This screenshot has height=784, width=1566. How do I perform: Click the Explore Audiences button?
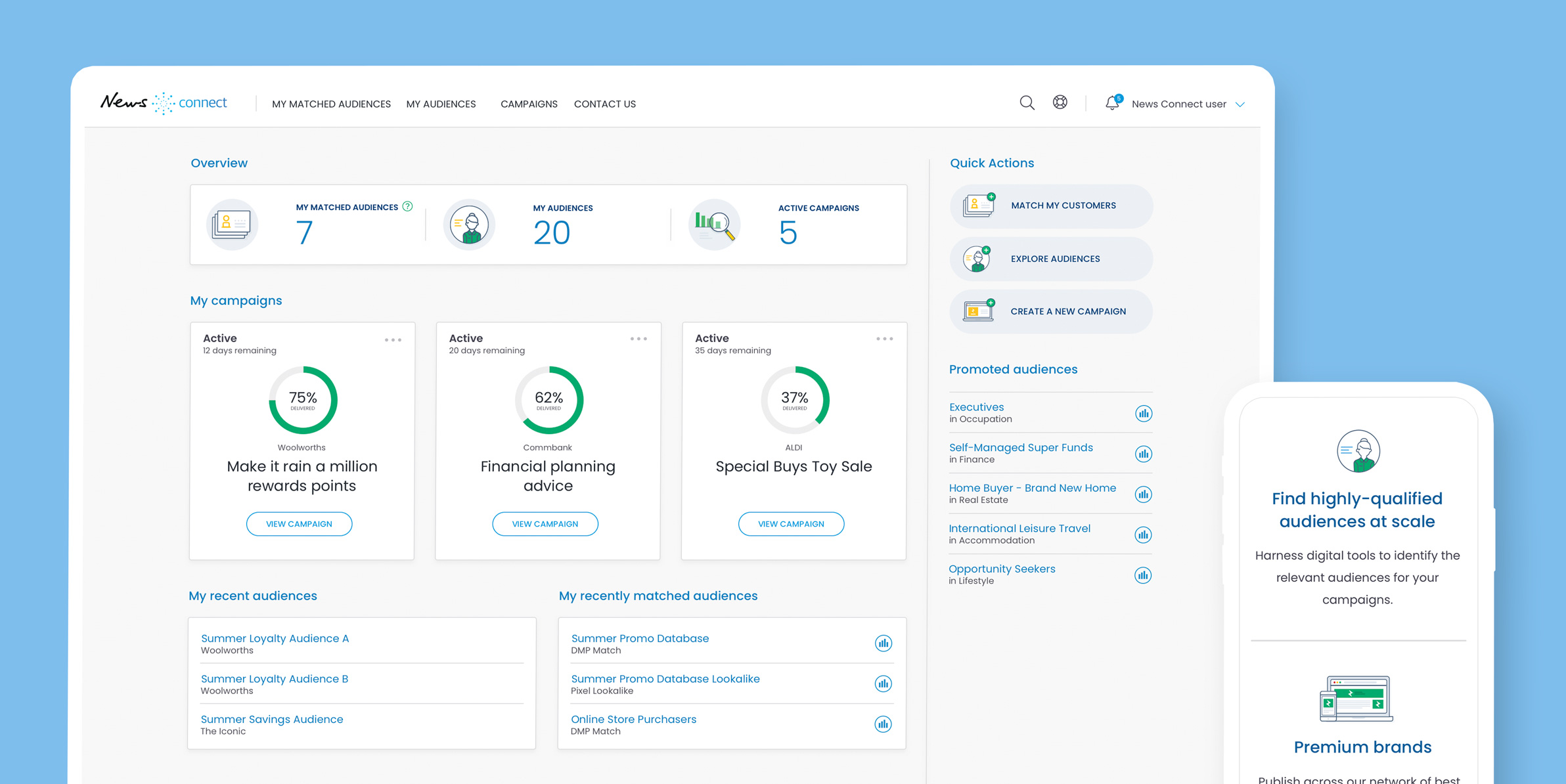tap(1051, 259)
